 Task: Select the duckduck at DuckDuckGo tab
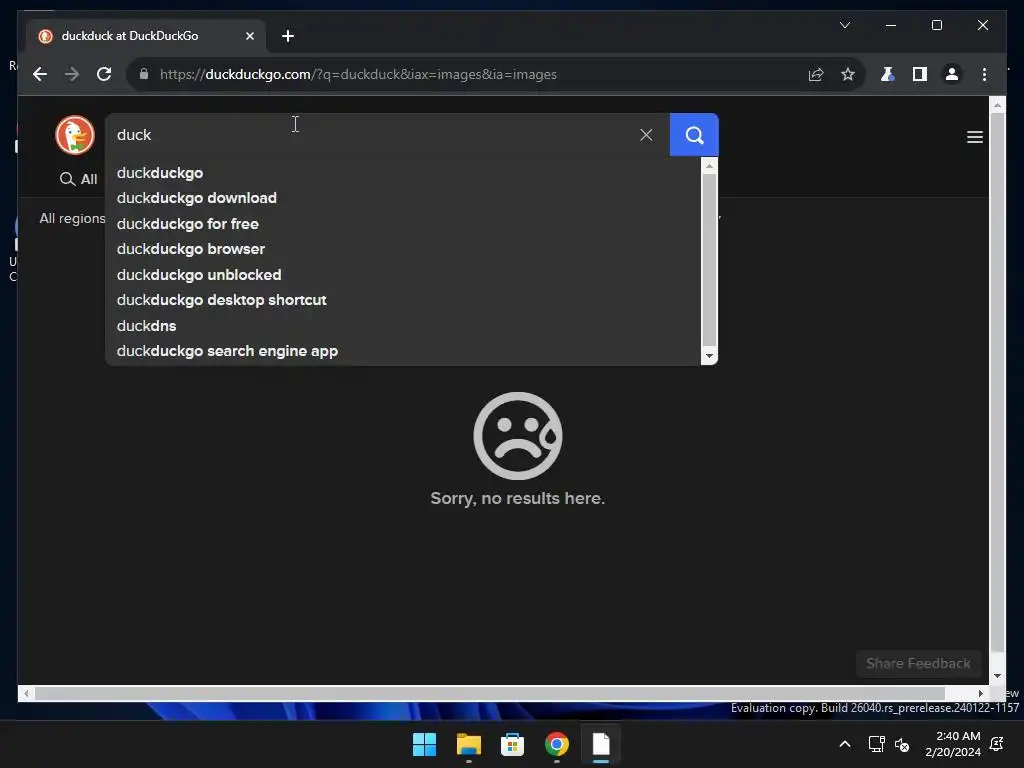(146, 36)
